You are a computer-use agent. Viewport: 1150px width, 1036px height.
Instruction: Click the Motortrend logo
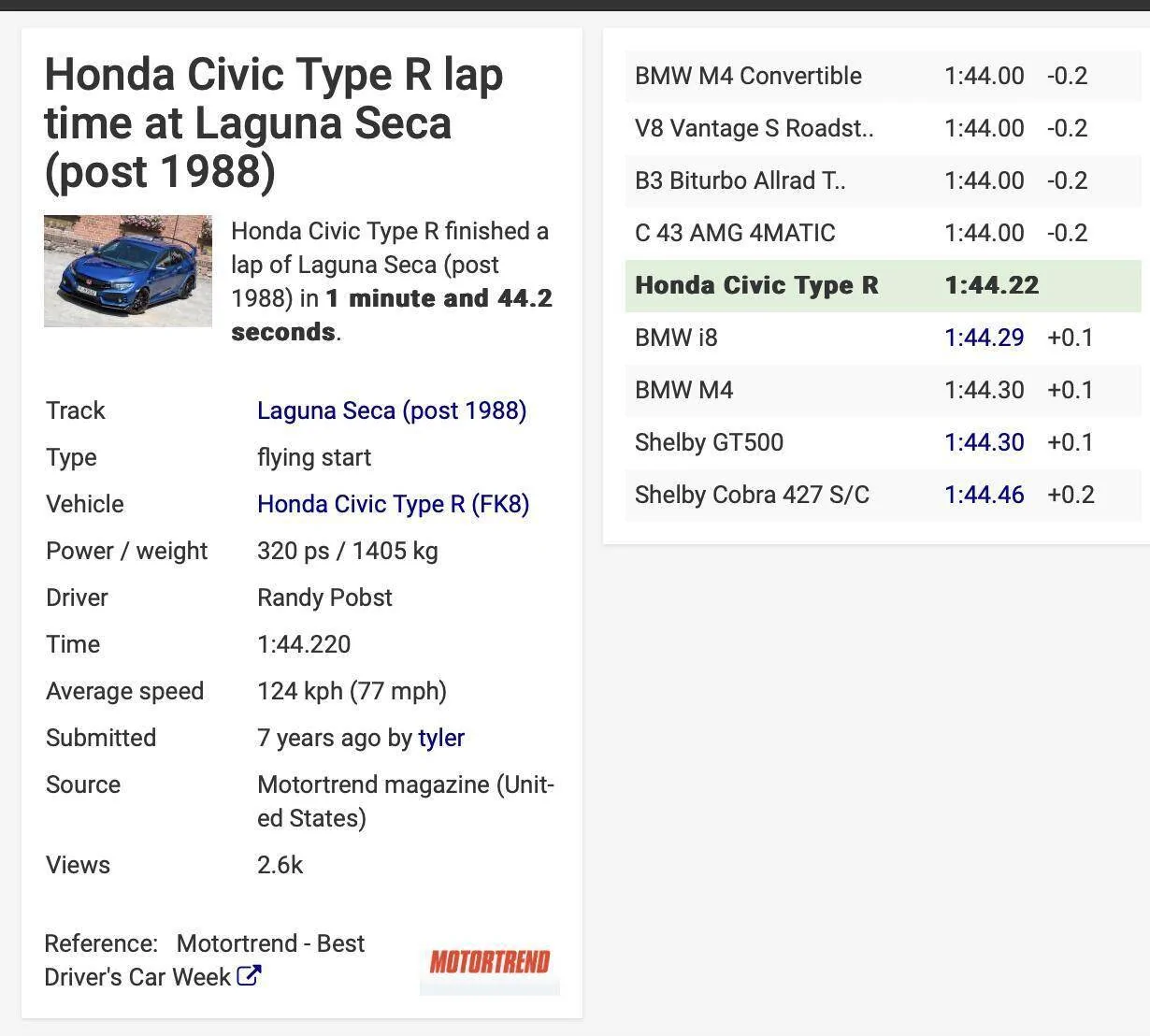(489, 963)
